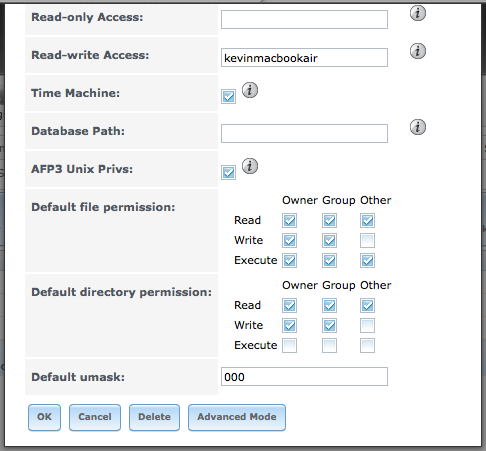Uncheck file permission Other Execute
This screenshot has height=451, width=486.
pyautogui.click(x=367, y=260)
